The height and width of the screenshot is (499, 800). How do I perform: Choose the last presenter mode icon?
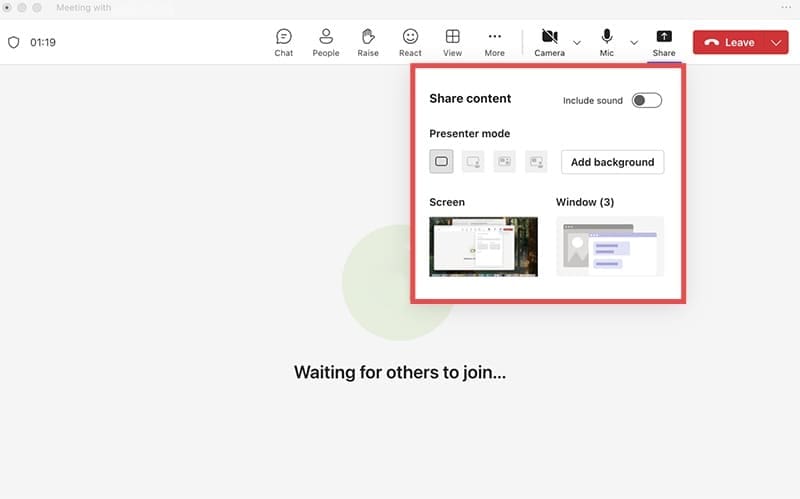537,162
